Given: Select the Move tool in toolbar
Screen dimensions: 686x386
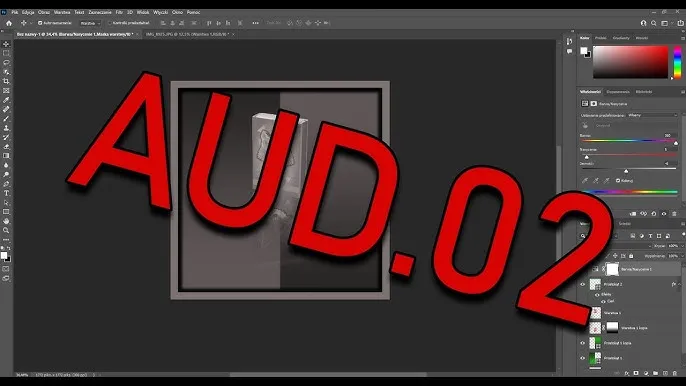Looking at the screenshot, I should pos(6,44).
